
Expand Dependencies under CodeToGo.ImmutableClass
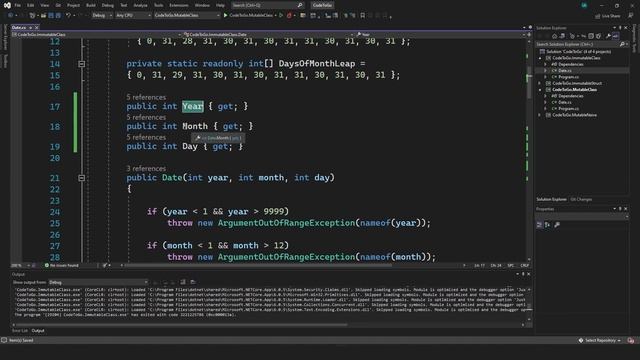tap(545, 64)
